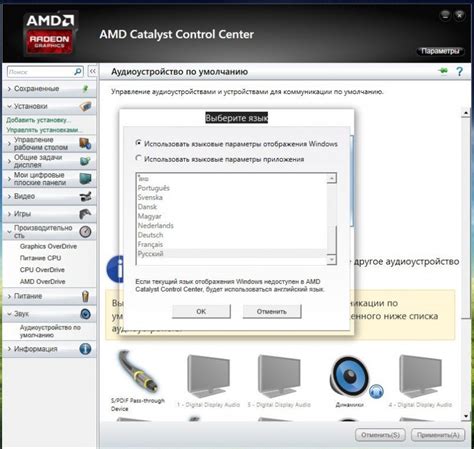Image resolution: width=474 pixels, height=449 pixels.
Task: Select S/PDIF Pass-through Device cable icon
Action: pyautogui.click(x=137, y=372)
